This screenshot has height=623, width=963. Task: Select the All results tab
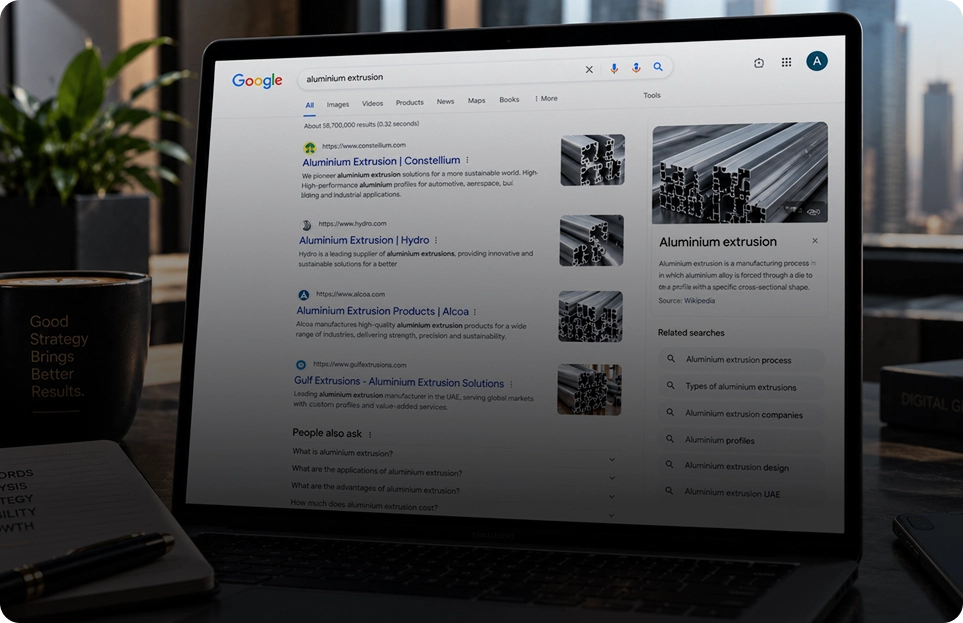tap(310, 105)
